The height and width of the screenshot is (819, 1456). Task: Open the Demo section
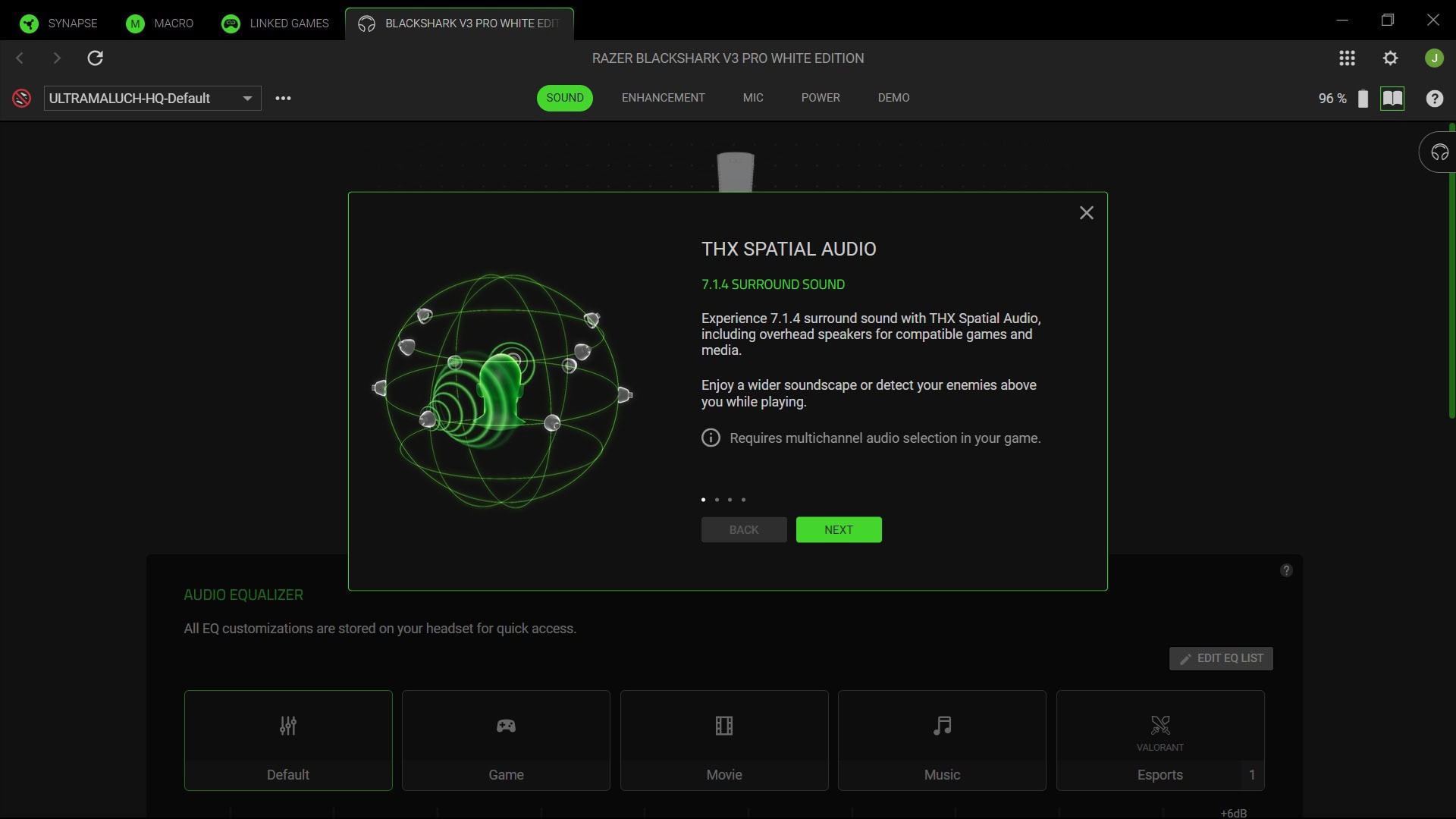[x=893, y=98]
